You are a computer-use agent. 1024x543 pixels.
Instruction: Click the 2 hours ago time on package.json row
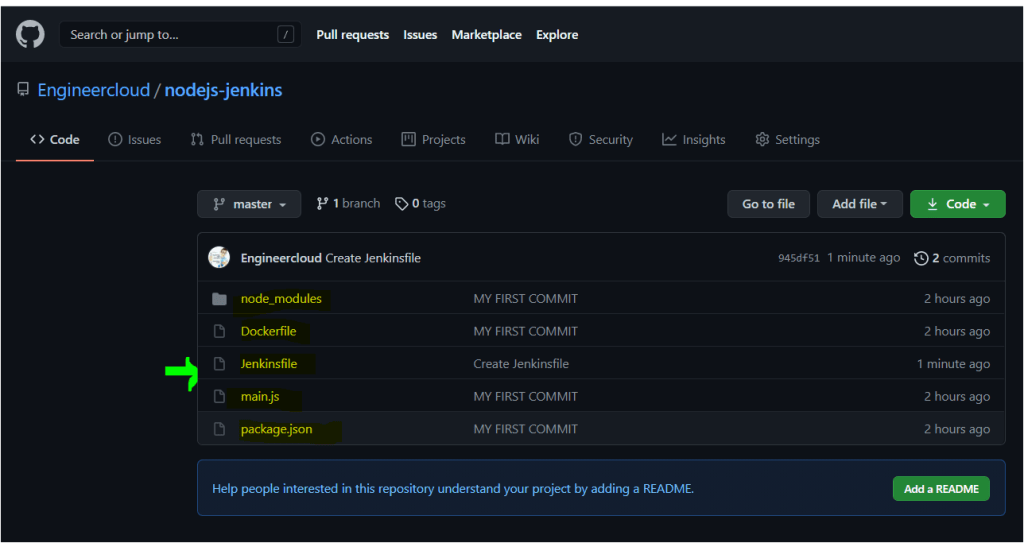click(957, 429)
